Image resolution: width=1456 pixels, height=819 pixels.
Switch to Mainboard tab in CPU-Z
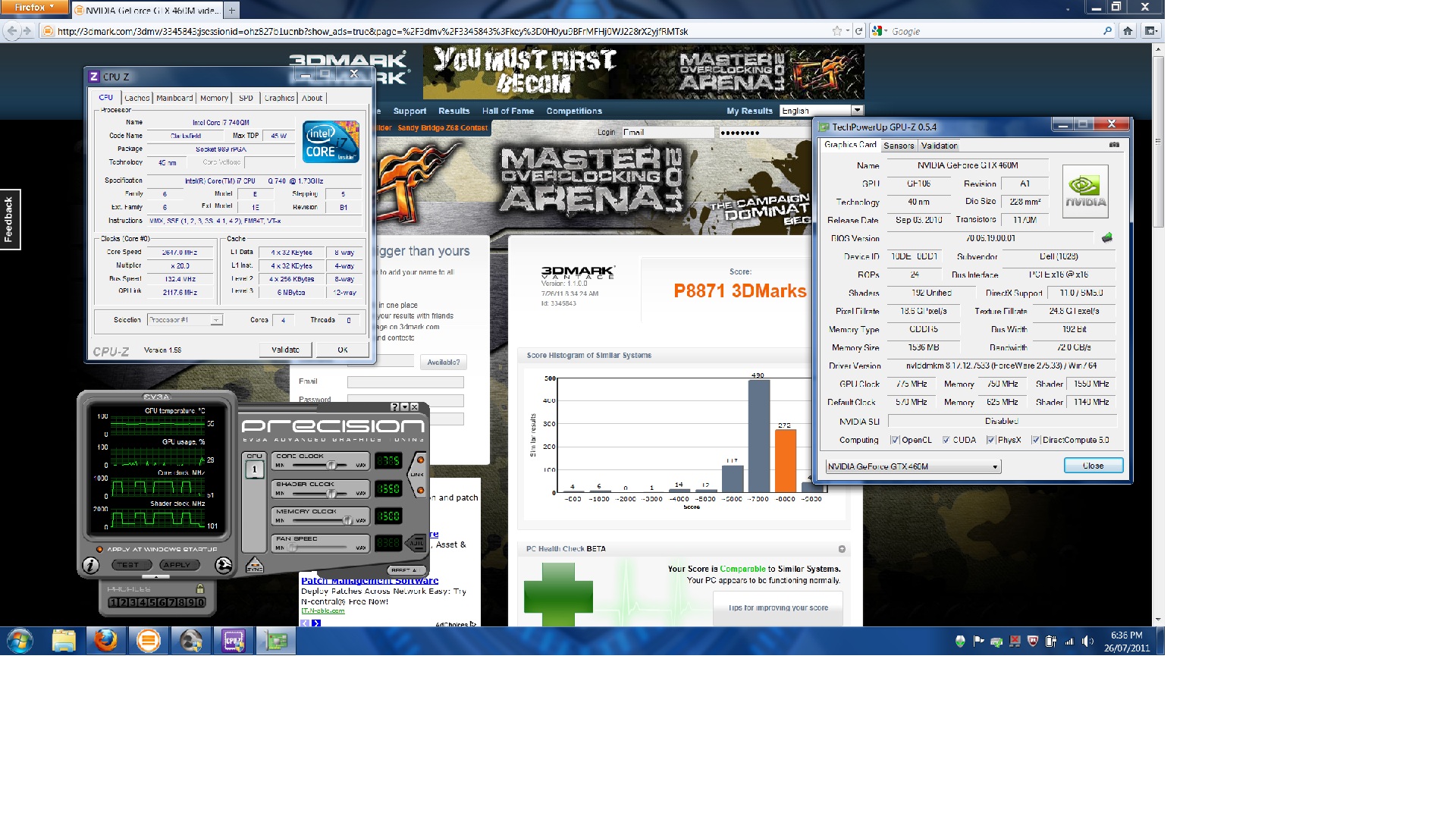(x=174, y=98)
